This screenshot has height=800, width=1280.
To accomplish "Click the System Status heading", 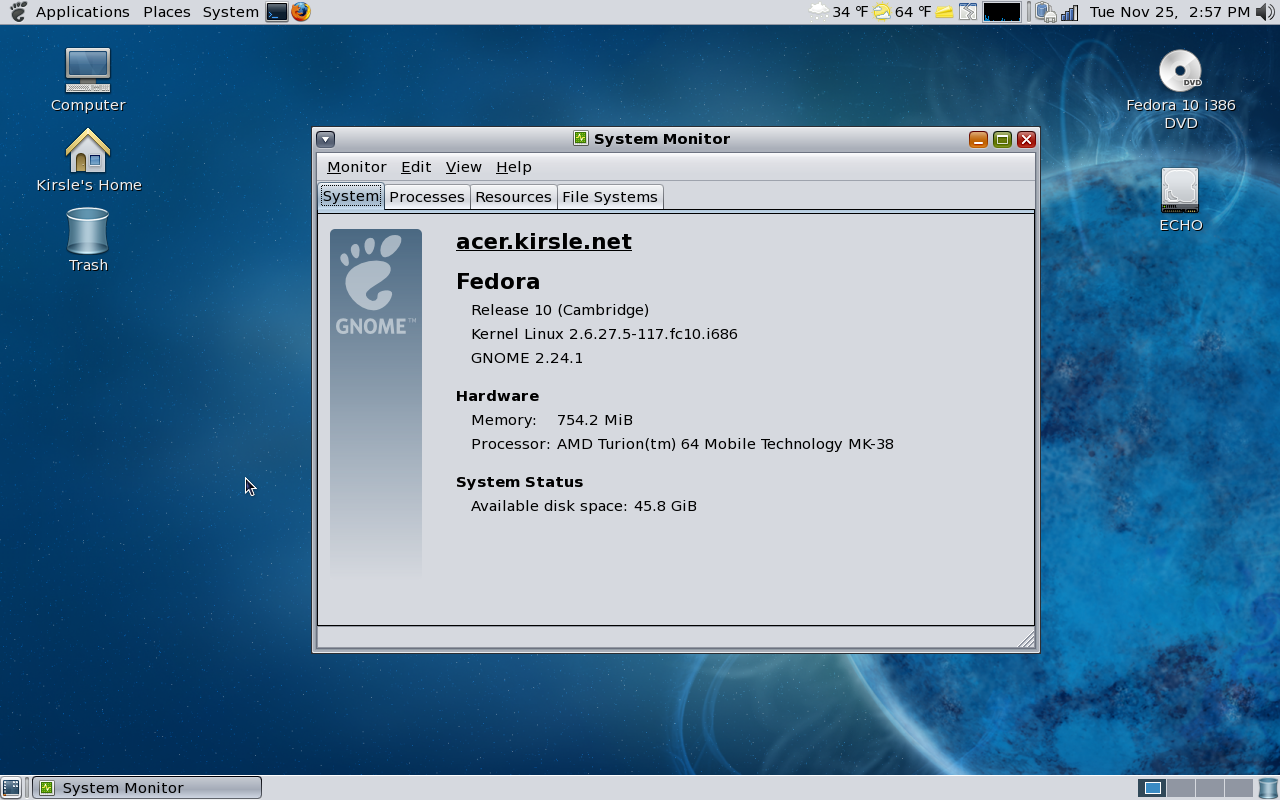I will [519, 482].
